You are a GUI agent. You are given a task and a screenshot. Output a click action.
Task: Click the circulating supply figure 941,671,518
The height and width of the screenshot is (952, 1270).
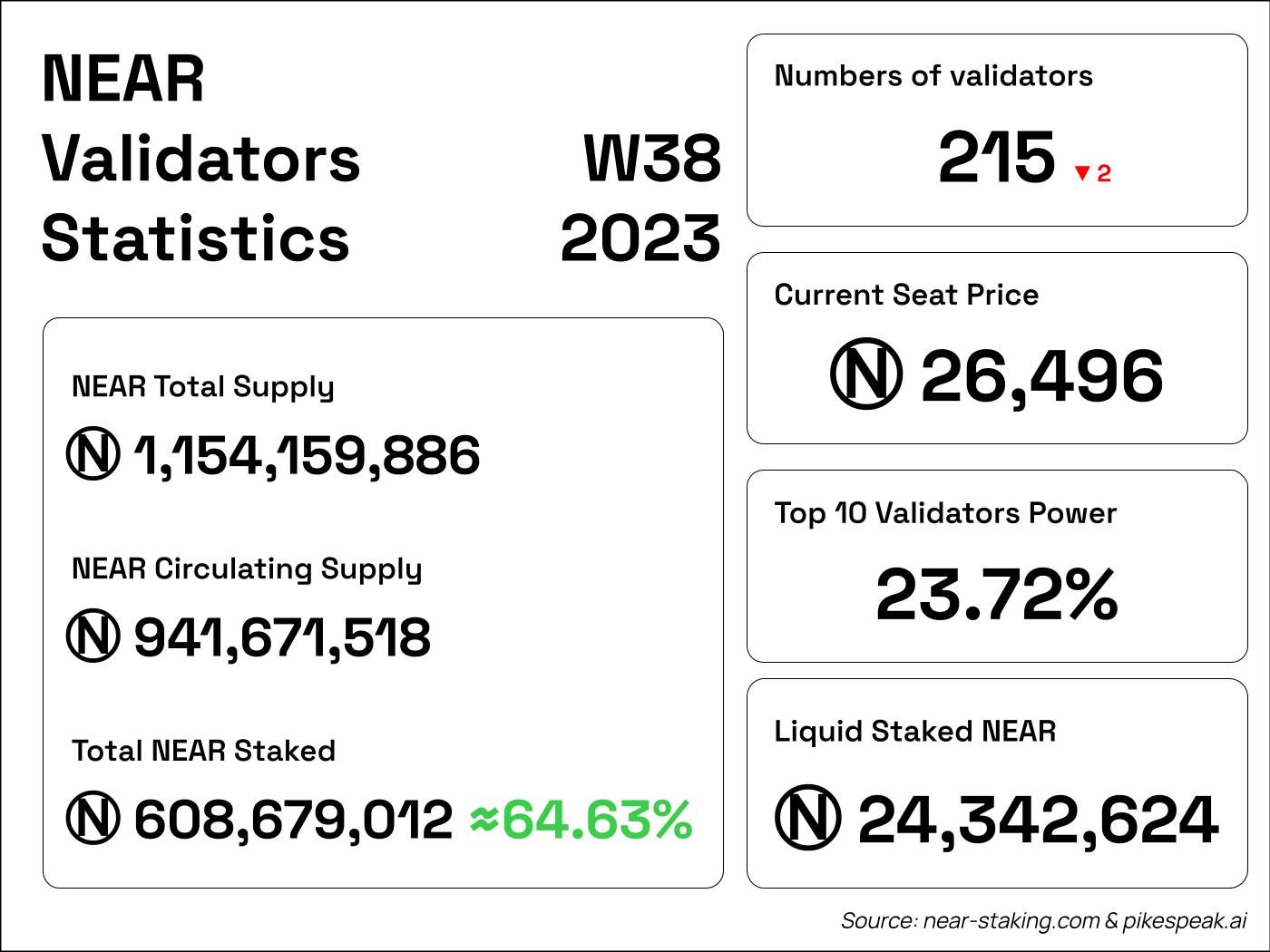tap(282, 637)
